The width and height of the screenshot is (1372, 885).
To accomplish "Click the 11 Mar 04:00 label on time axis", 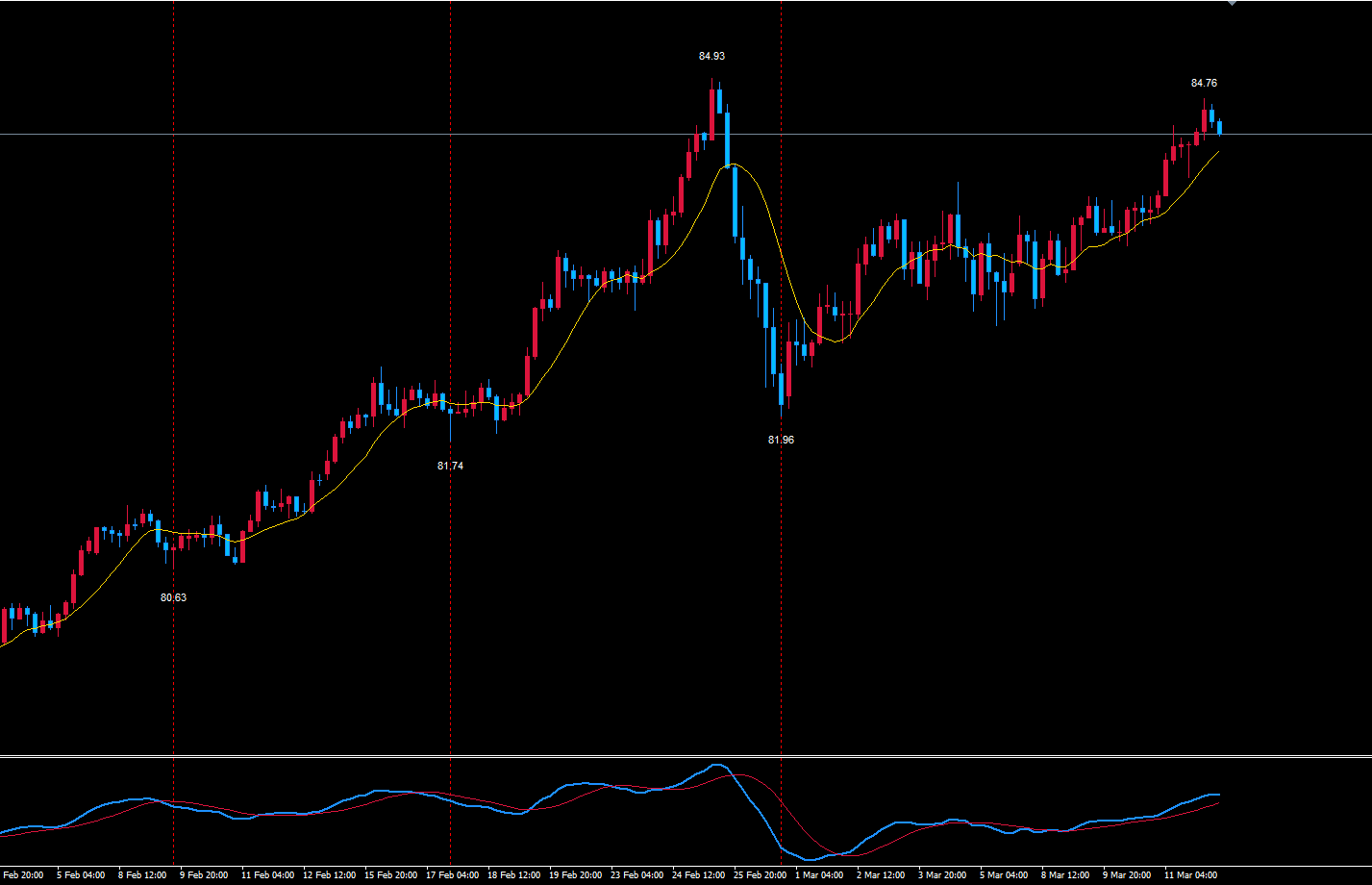I will [x=1188, y=875].
